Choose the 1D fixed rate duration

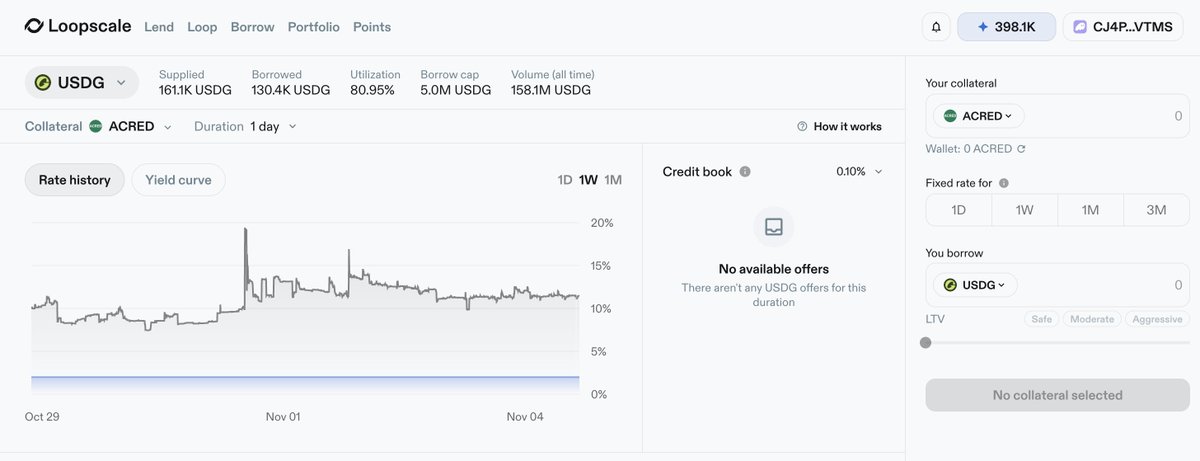(x=958, y=210)
